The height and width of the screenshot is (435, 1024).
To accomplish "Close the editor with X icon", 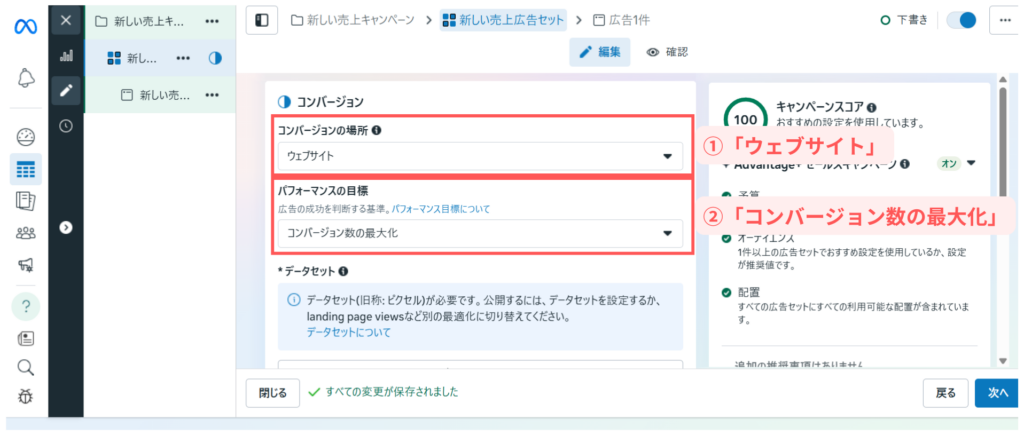I will tap(66, 20).
